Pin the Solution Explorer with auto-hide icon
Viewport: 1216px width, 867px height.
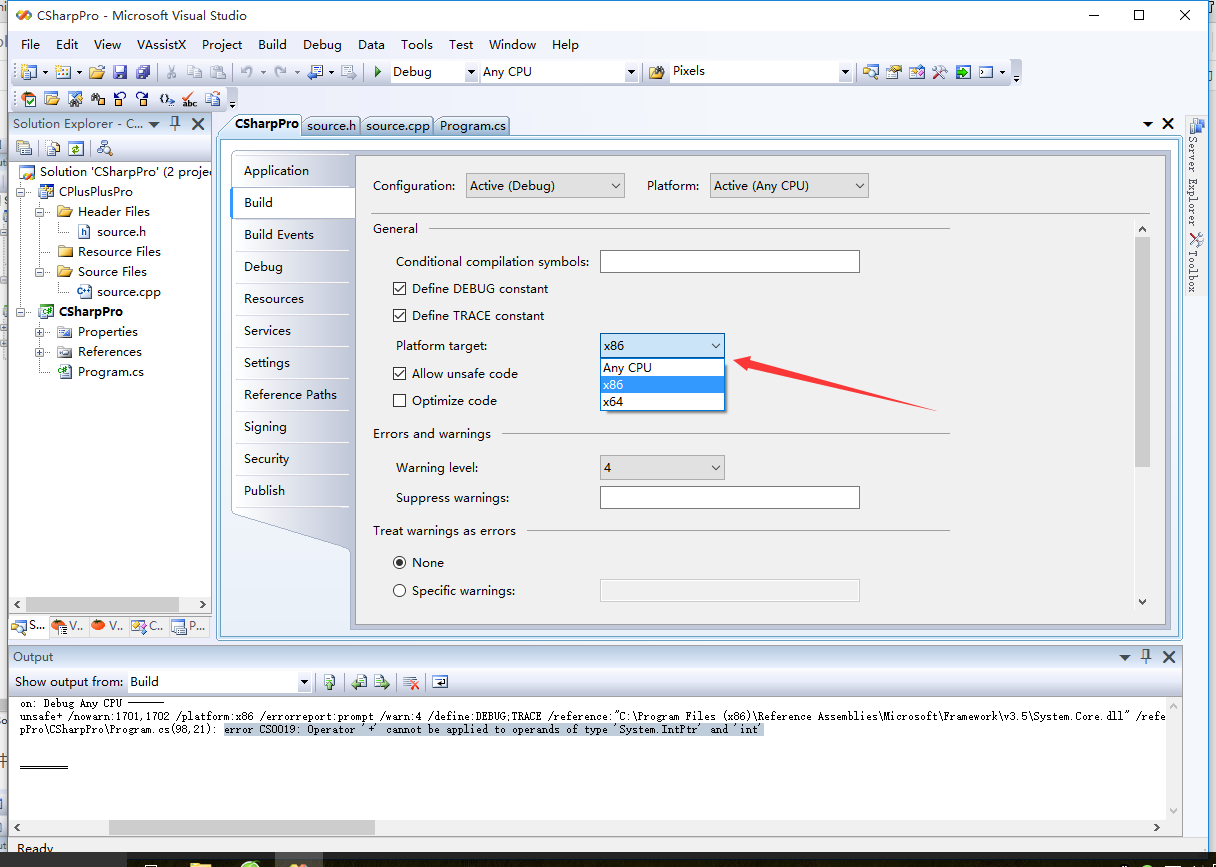(x=175, y=123)
